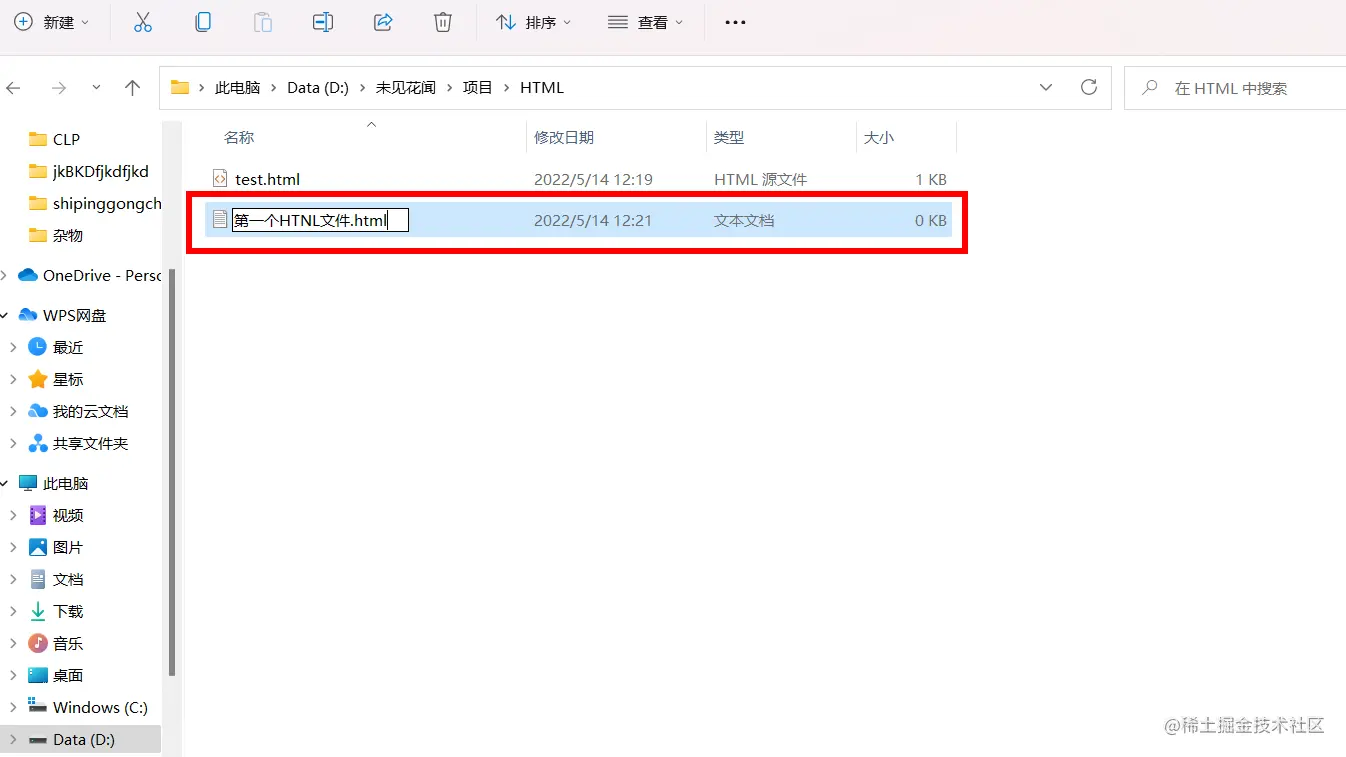
Task: Open the CLP folder in sidebar
Action: point(66,139)
